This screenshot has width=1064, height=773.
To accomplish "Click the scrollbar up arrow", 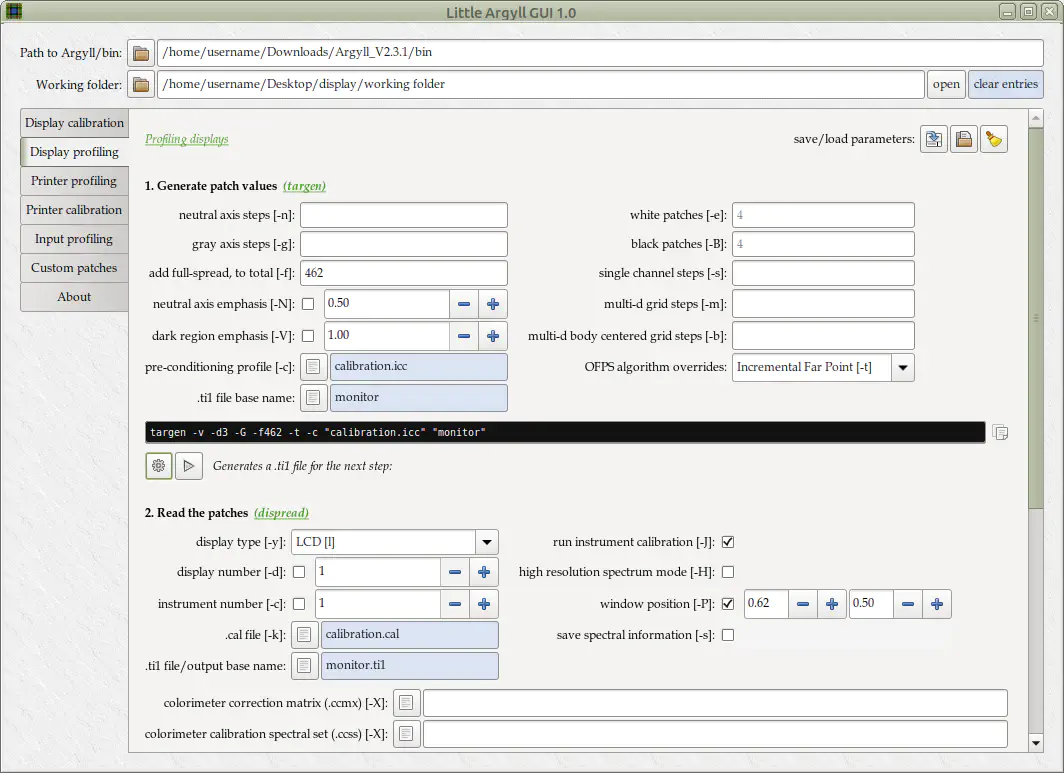I will pyautogui.click(x=1036, y=118).
